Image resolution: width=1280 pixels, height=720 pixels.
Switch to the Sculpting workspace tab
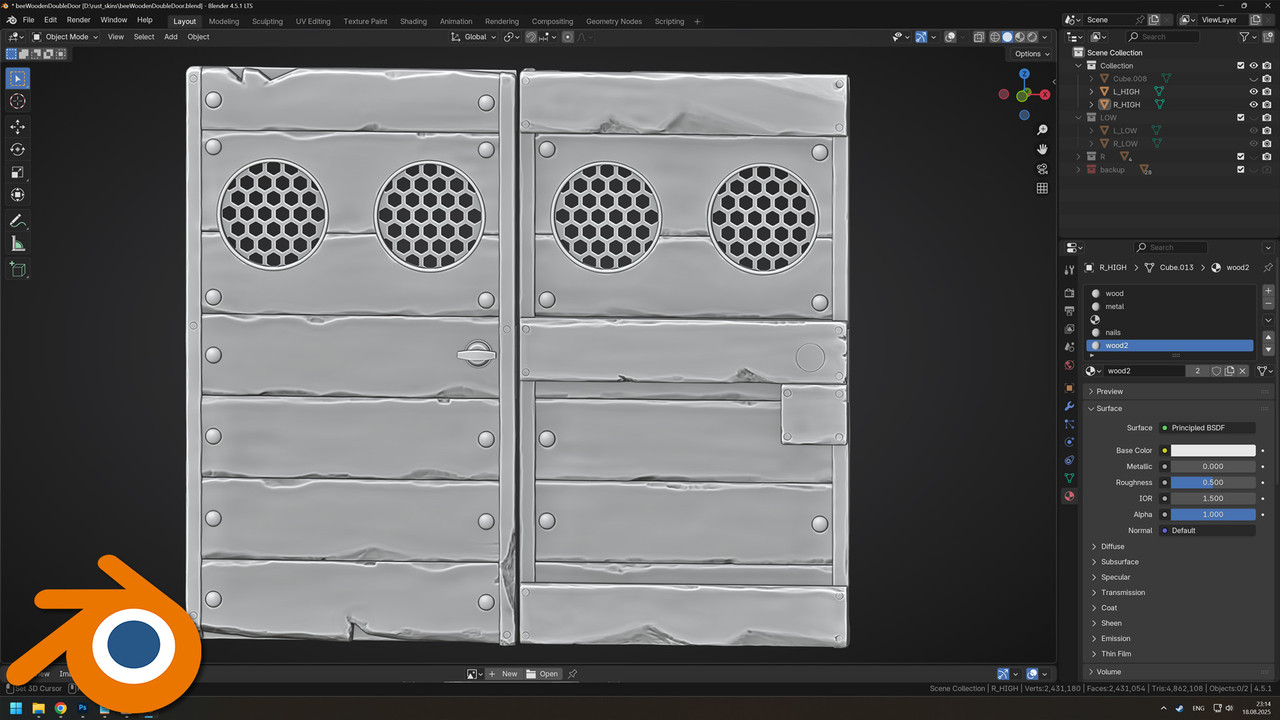(x=267, y=21)
